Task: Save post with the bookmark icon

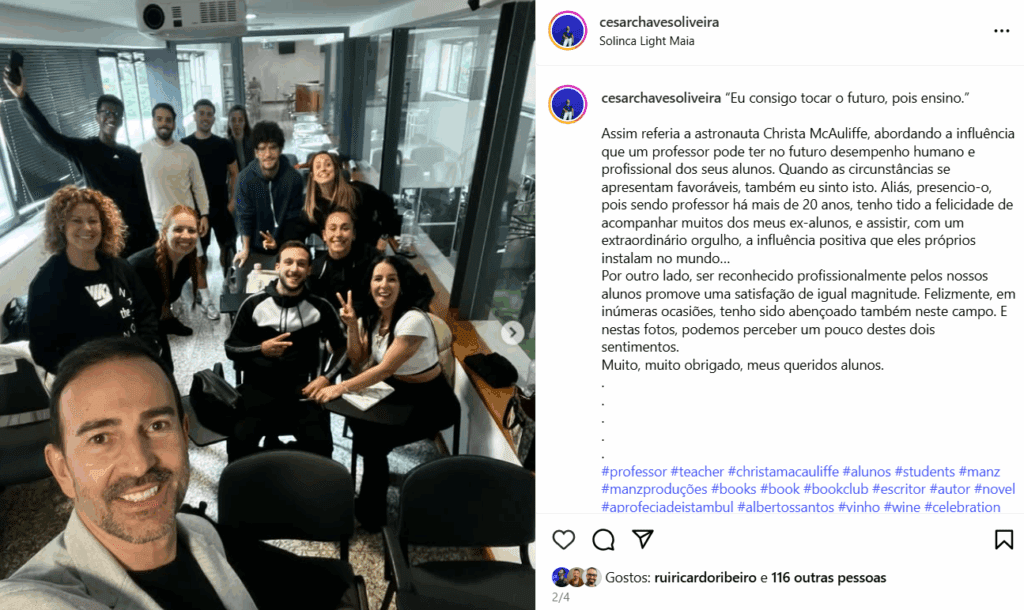Action: (1004, 539)
